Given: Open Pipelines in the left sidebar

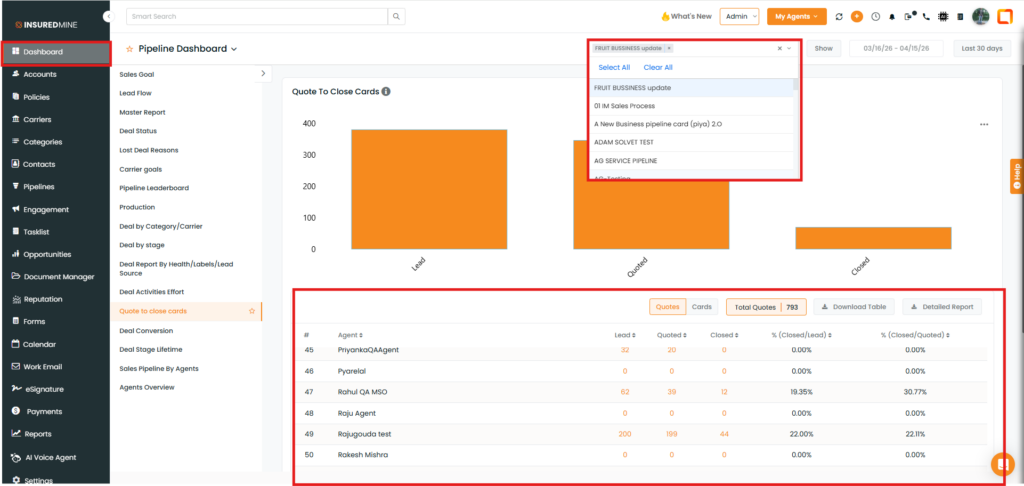Looking at the screenshot, I should (39, 187).
